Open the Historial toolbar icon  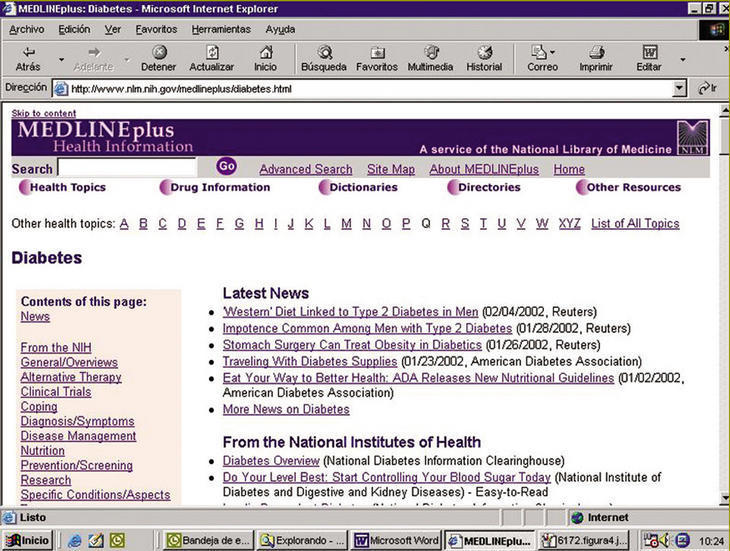tap(484, 52)
